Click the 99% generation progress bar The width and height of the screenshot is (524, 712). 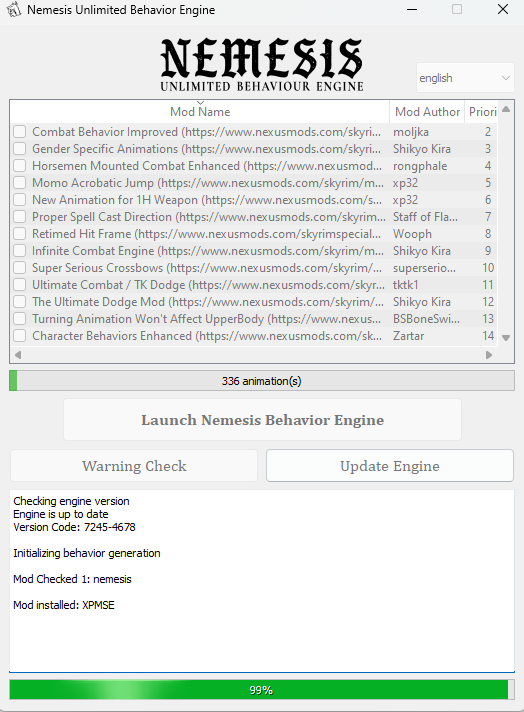pos(262,690)
